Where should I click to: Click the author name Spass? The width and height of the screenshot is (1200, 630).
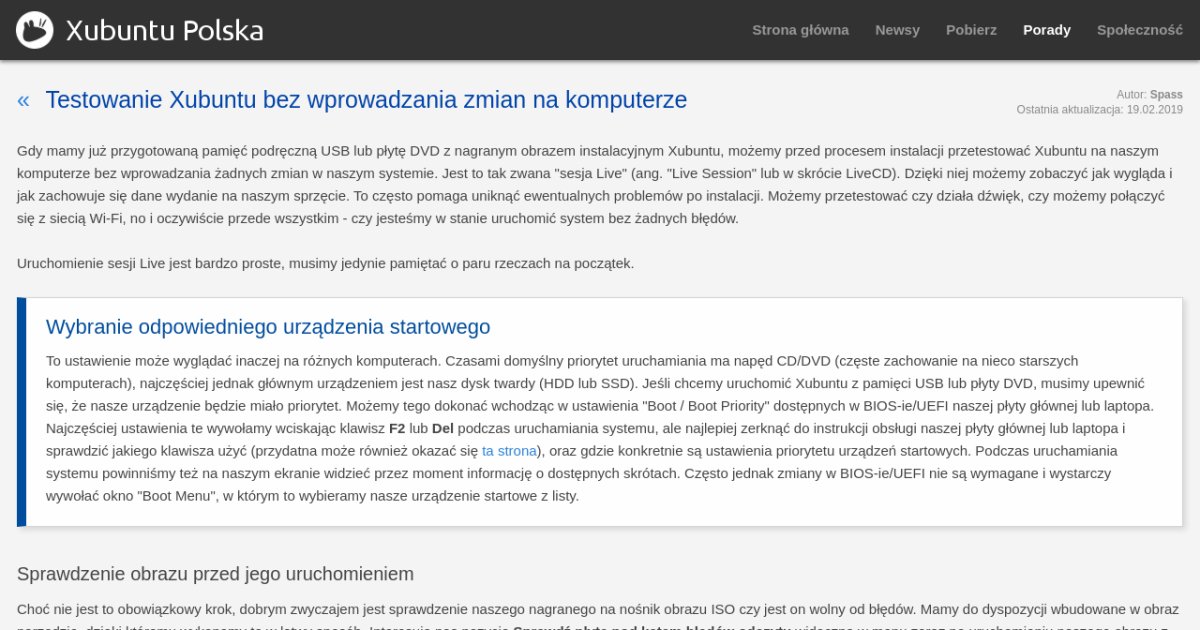click(1166, 95)
